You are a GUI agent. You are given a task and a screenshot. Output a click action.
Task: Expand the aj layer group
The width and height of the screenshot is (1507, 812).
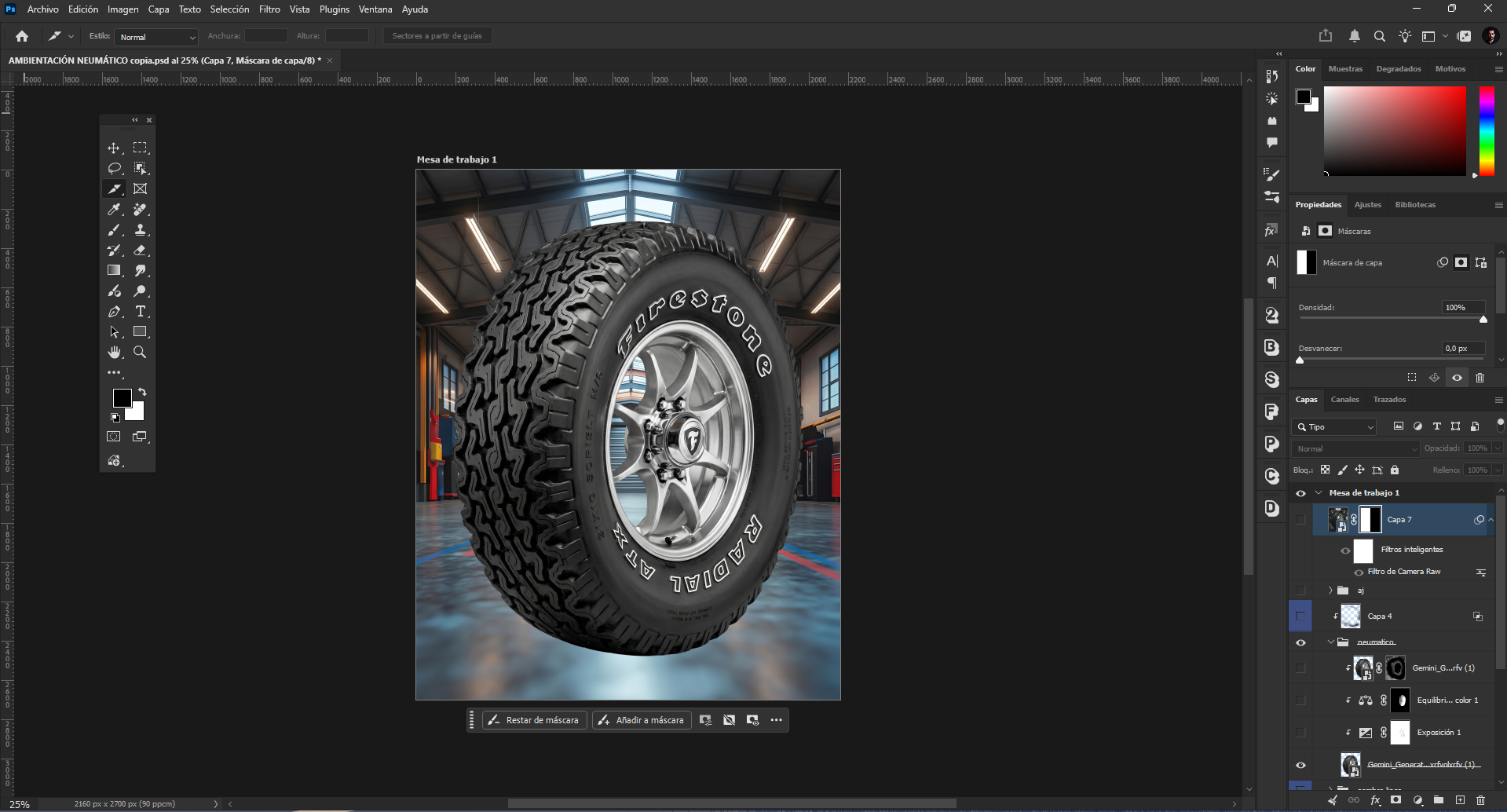coord(1330,590)
